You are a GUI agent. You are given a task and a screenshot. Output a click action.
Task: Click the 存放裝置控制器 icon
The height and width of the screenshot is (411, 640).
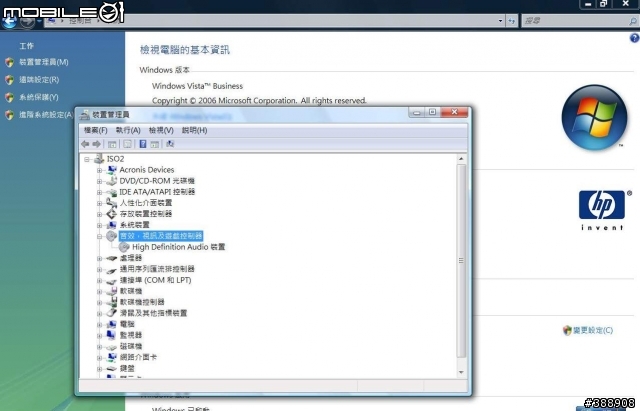click(112, 214)
